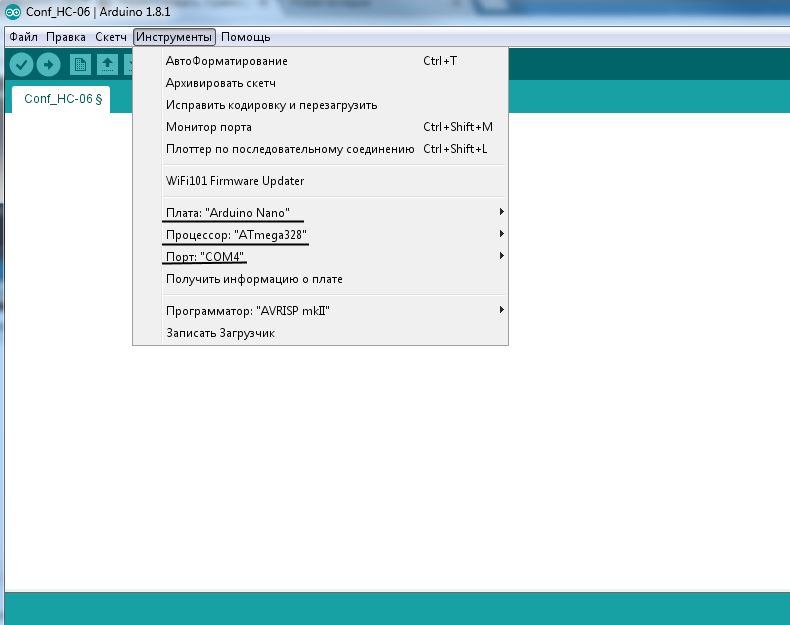This screenshot has width=790, height=625.
Task: Expand Программатор: "AVRISP mkII" submenu
Action: pyautogui.click(x=320, y=311)
